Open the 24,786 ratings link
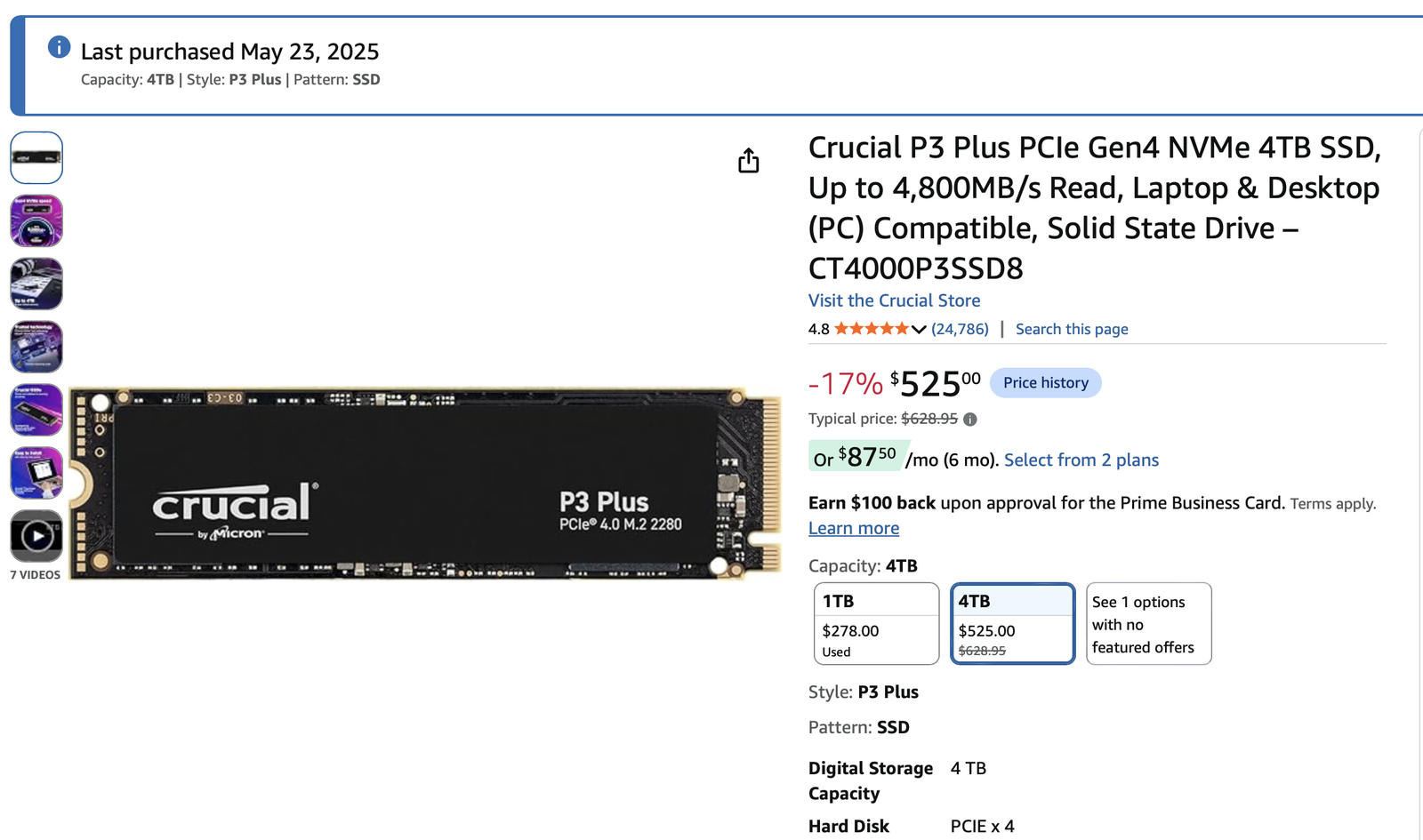 pos(960,329)
